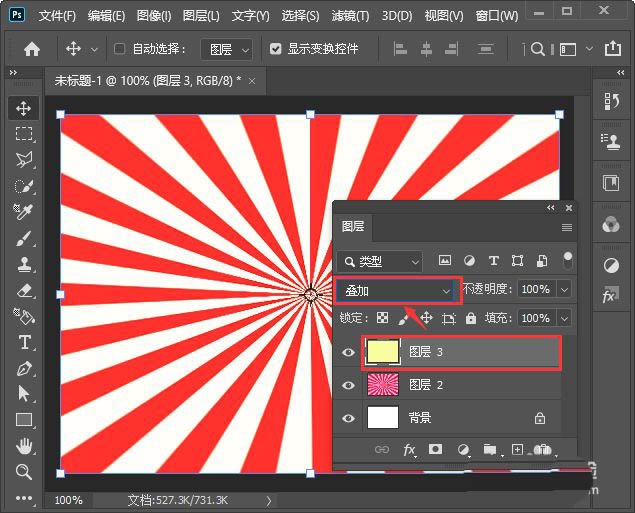Select the Zoom tool
Viewport: 635px width, 513px height.
[x=23, y=472]
